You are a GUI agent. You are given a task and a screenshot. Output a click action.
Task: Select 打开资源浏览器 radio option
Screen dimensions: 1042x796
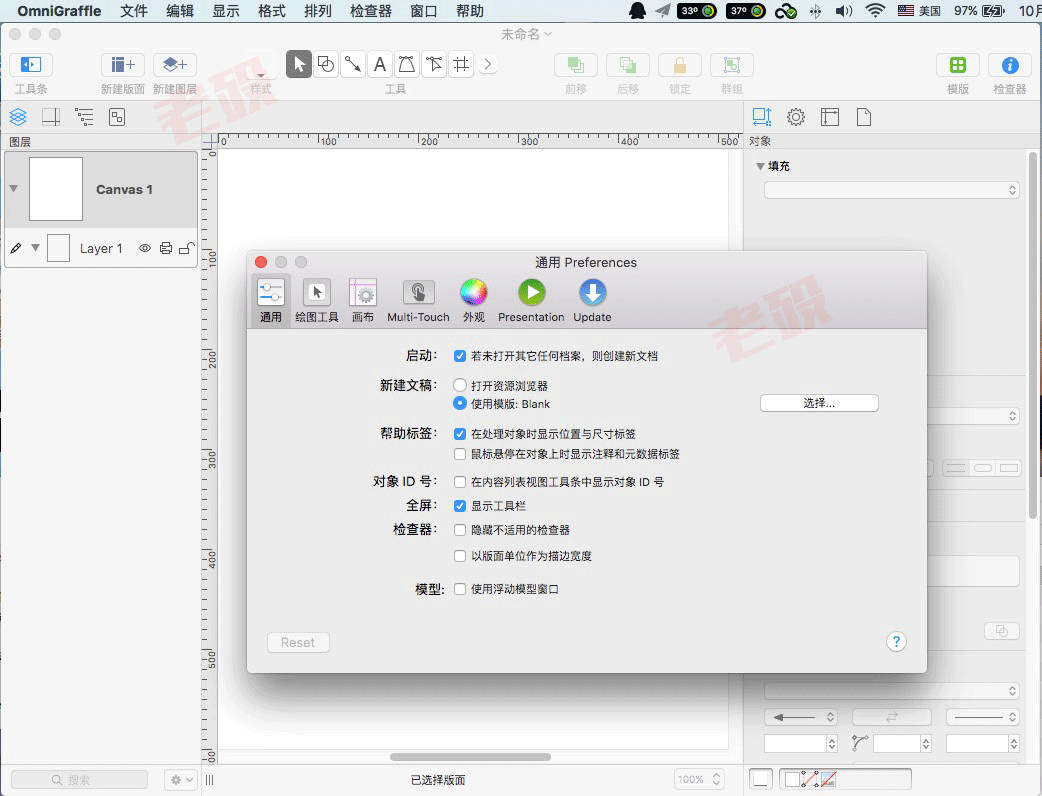click(x=459, y=385)
